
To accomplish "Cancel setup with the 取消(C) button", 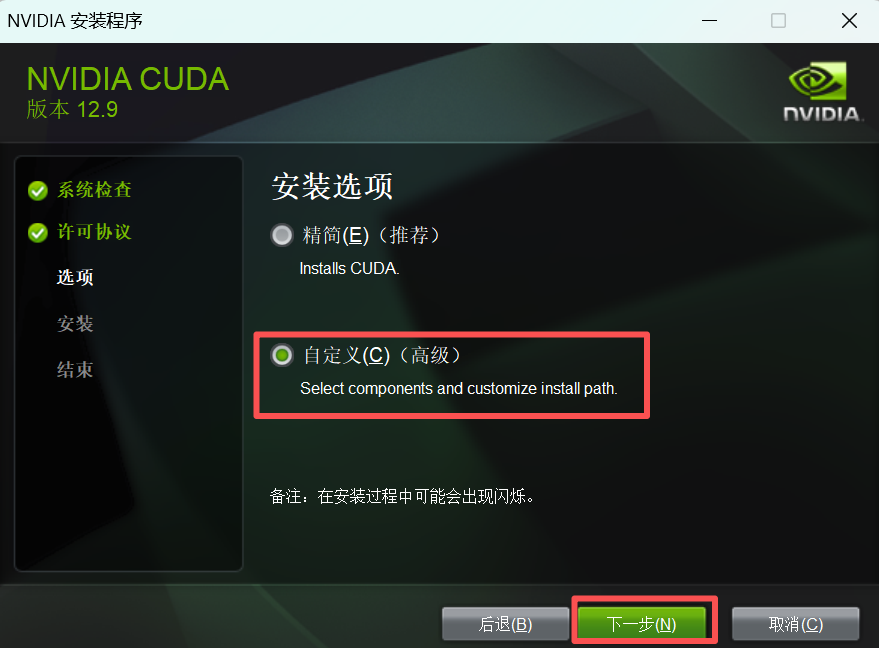I will pos(795,624).
